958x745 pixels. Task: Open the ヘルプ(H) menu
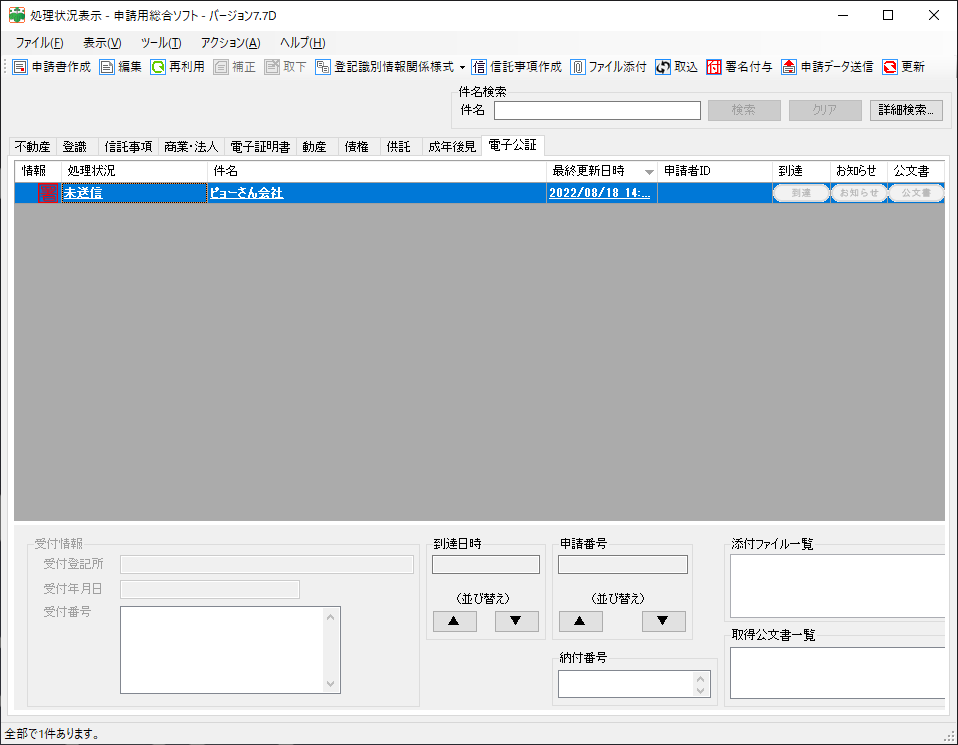pos(302,43)
